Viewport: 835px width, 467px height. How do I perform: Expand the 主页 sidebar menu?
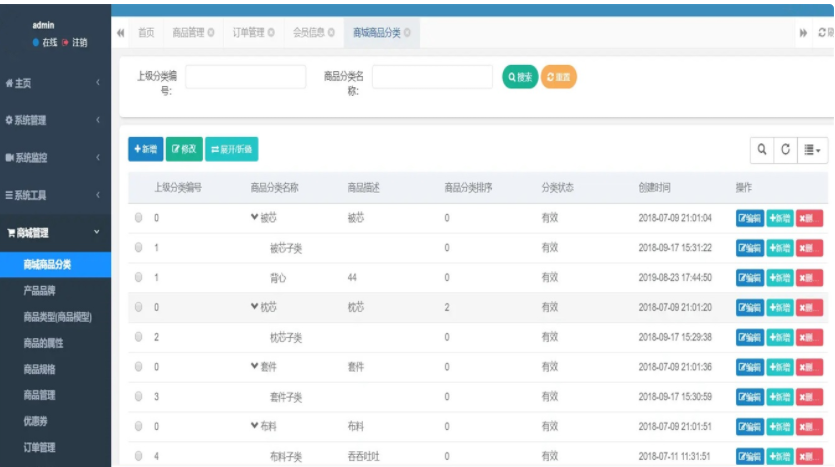tap(55, 83)
